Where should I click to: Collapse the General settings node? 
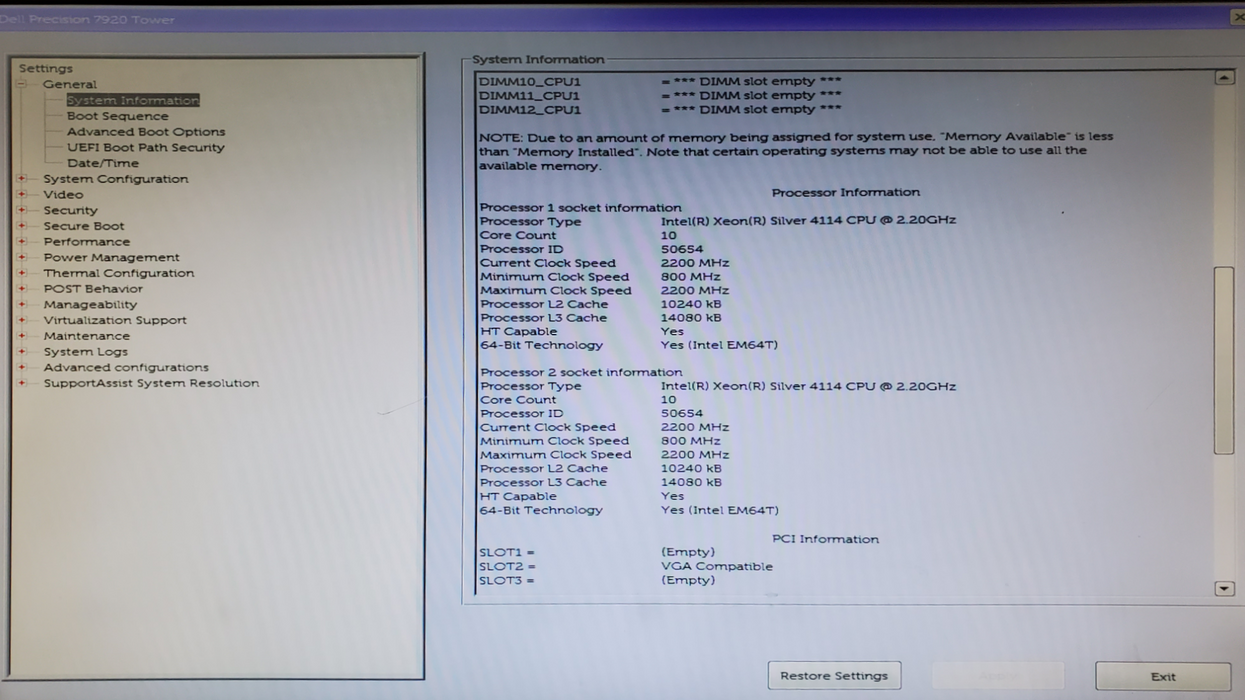pyautogui.click(x=22, y=84)
